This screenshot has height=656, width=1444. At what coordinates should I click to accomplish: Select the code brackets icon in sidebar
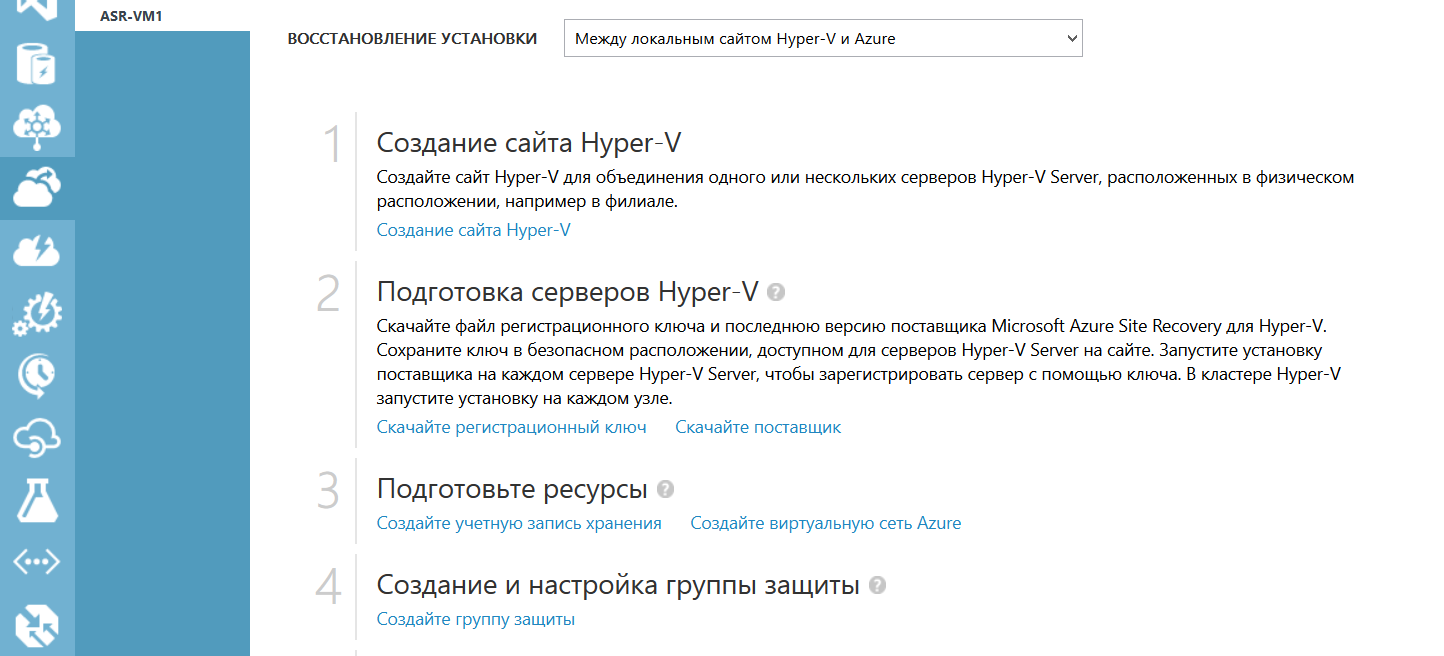(36, 561)
